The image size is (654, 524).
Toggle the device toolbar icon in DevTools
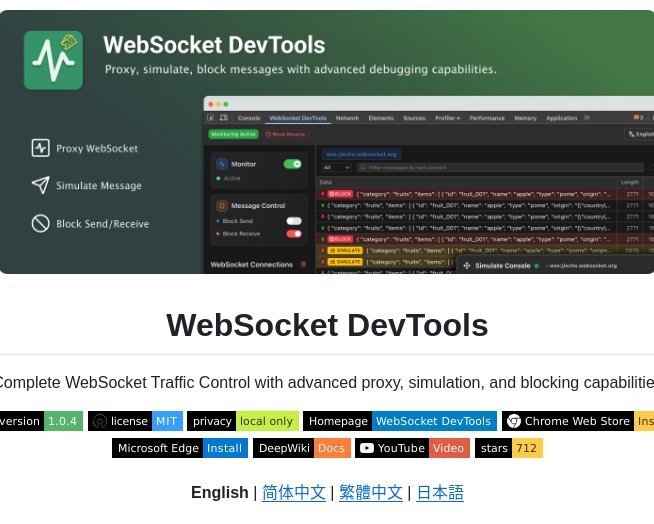click(224, 118)
